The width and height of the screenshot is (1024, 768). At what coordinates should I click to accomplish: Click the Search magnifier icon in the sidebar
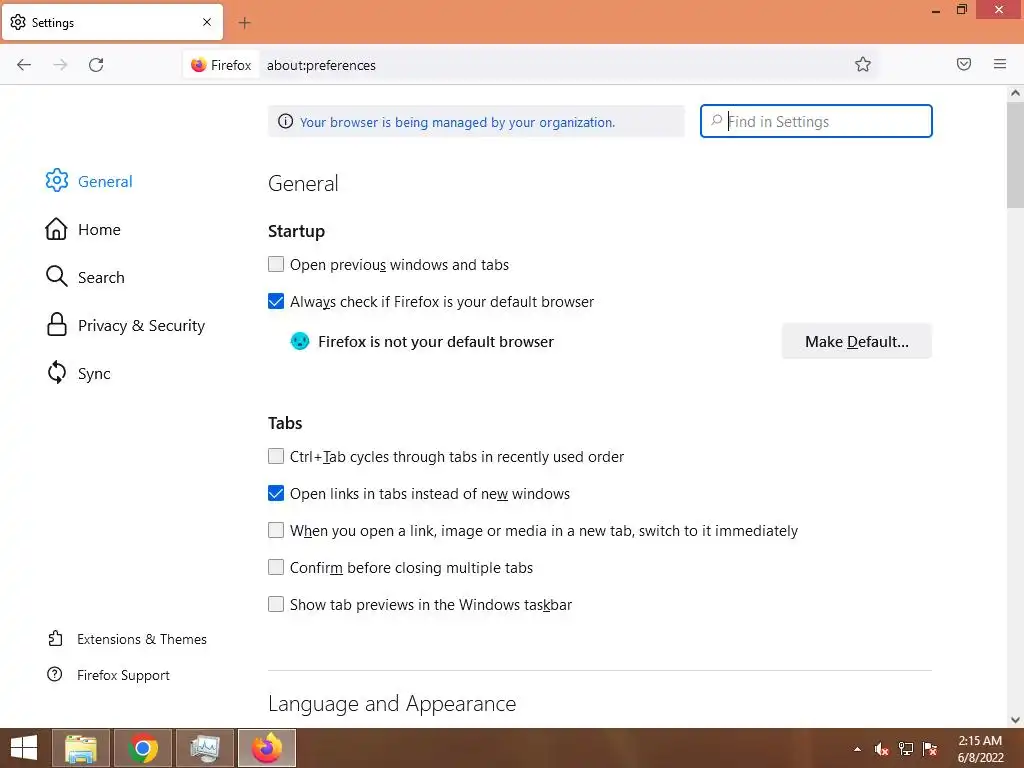57,277
